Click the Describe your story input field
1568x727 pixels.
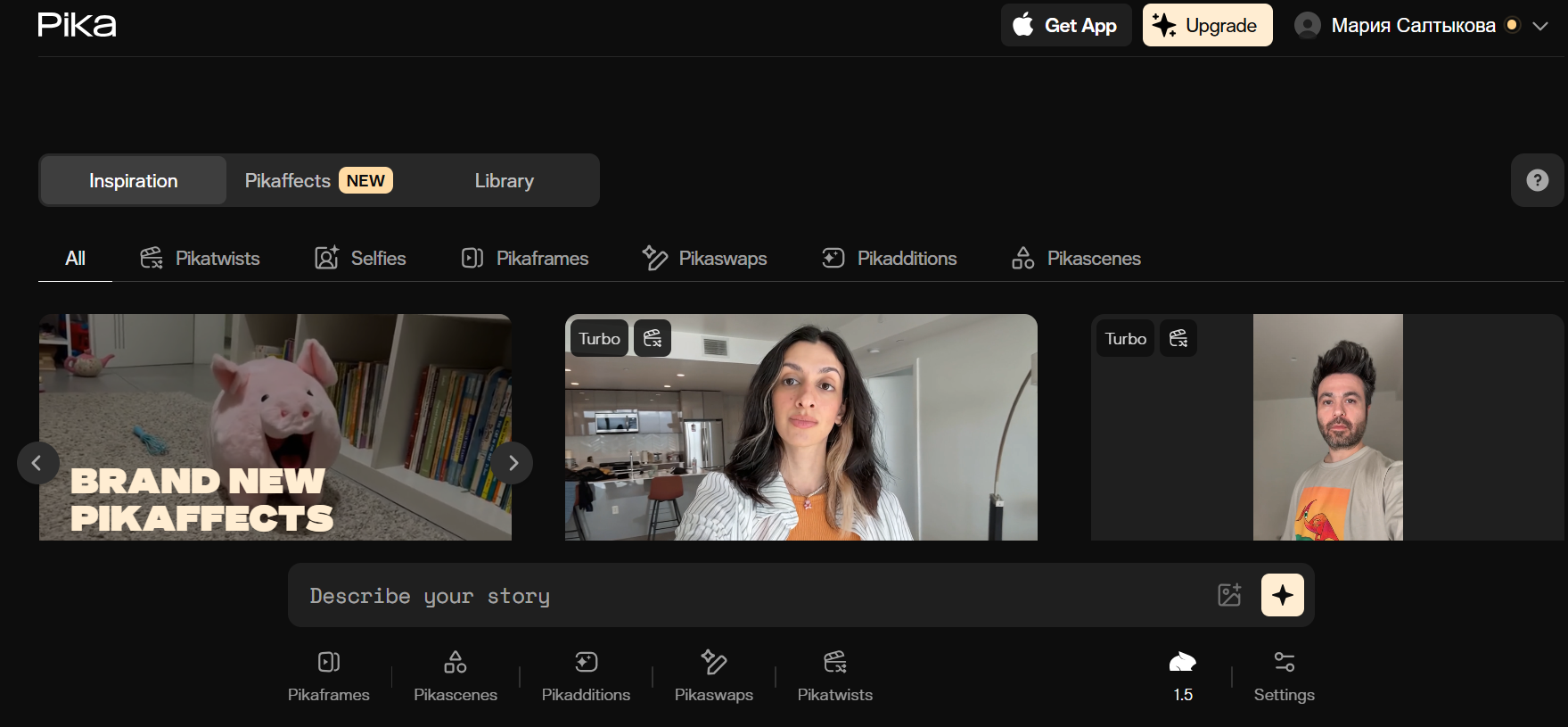(749, 595)
